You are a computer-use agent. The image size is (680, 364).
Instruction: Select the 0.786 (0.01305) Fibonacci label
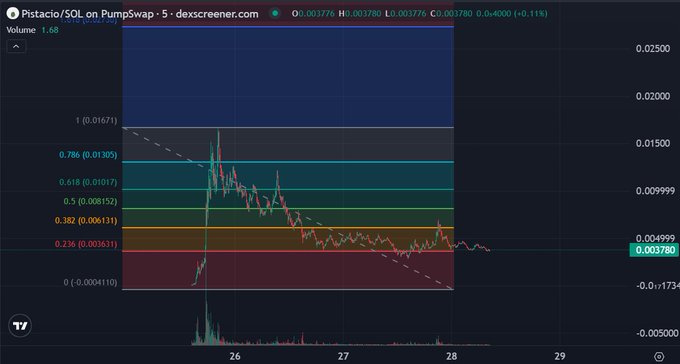click(88, 155)
